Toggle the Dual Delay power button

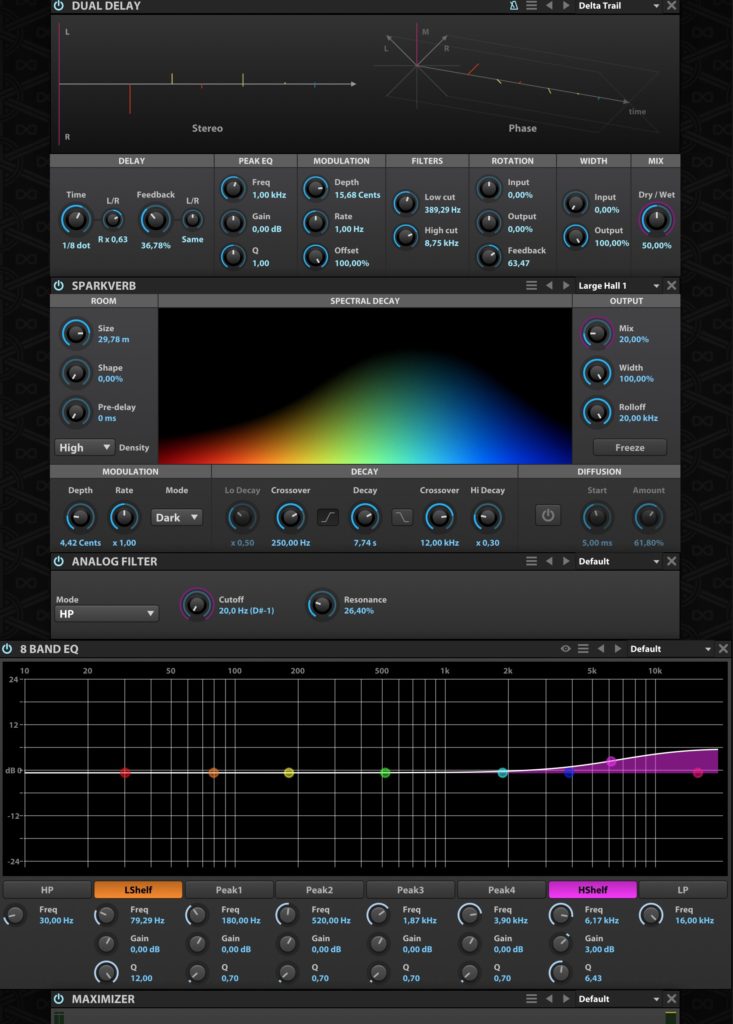click(59, 6)
